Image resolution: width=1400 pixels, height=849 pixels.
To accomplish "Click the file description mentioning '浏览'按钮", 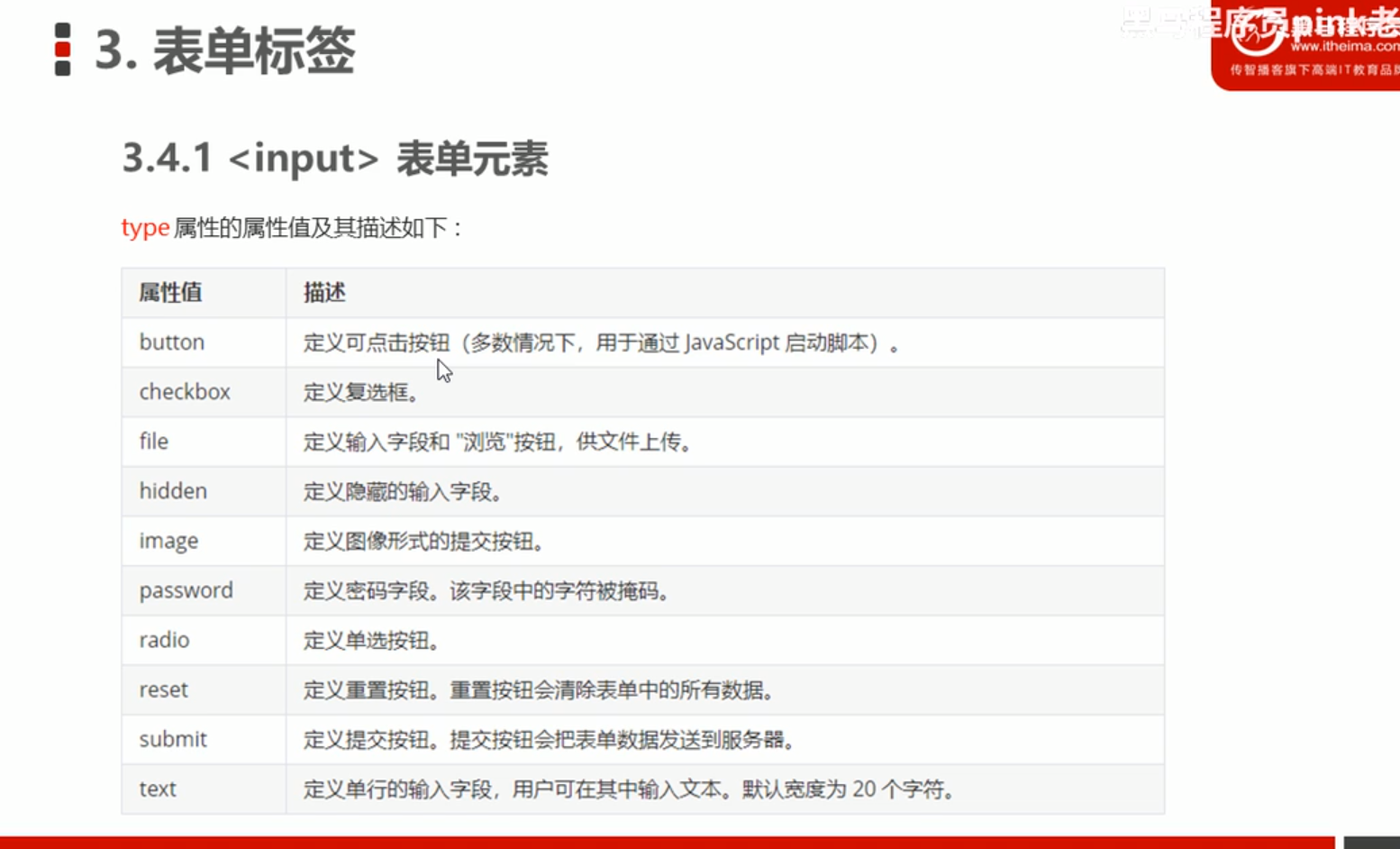I will (498, 442).
